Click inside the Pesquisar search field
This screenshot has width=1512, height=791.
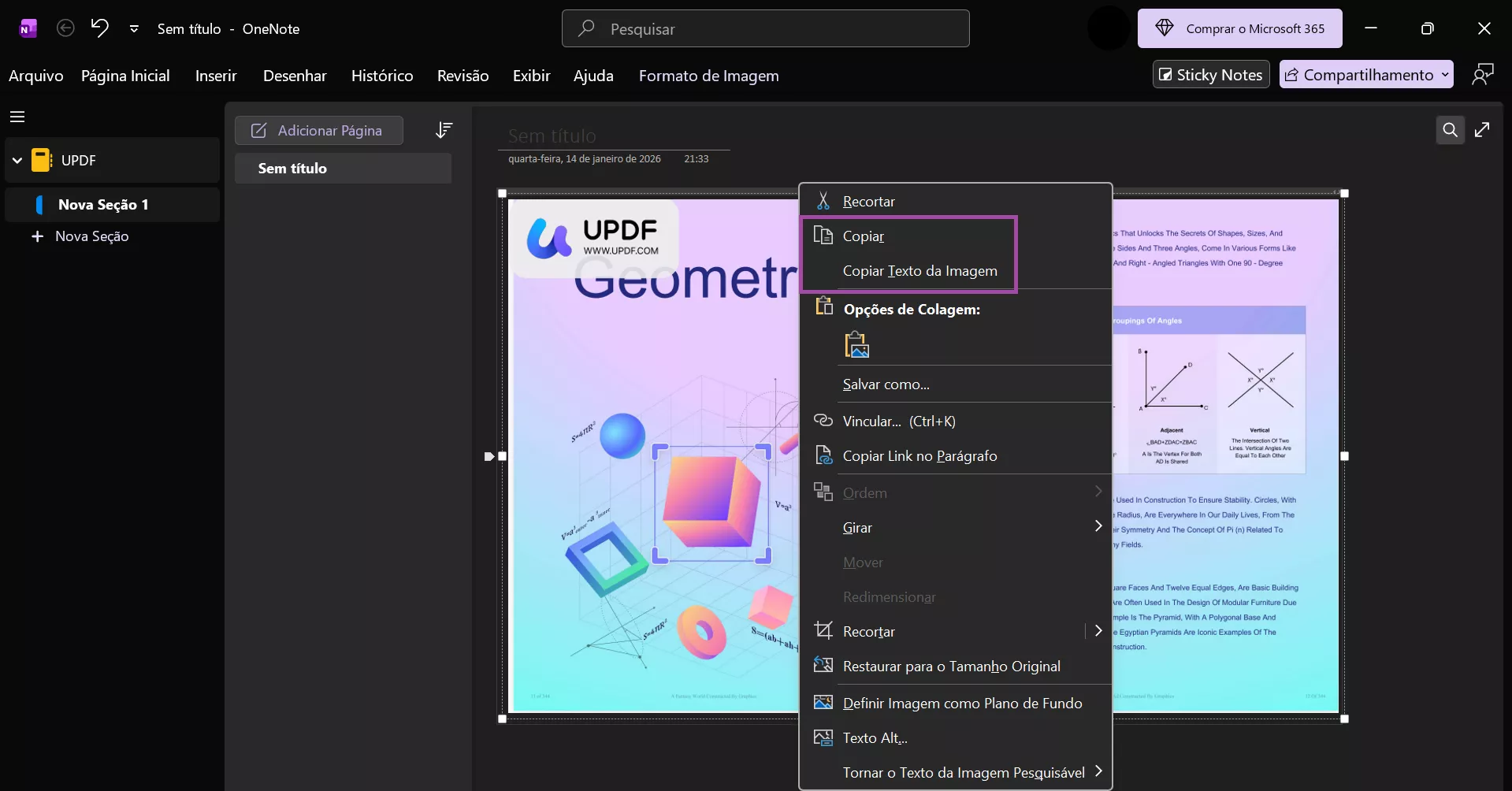[x=764, y=28]
